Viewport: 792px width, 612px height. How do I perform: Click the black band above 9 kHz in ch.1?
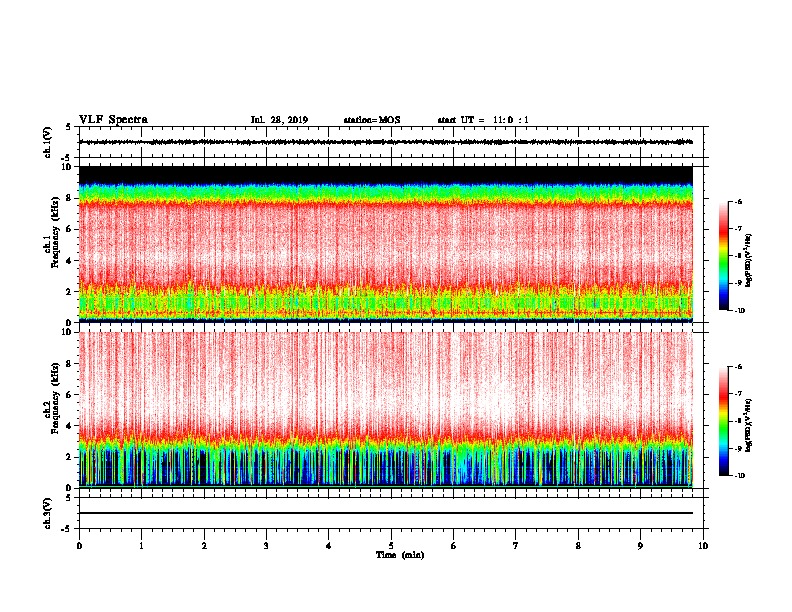pos(386,175)
